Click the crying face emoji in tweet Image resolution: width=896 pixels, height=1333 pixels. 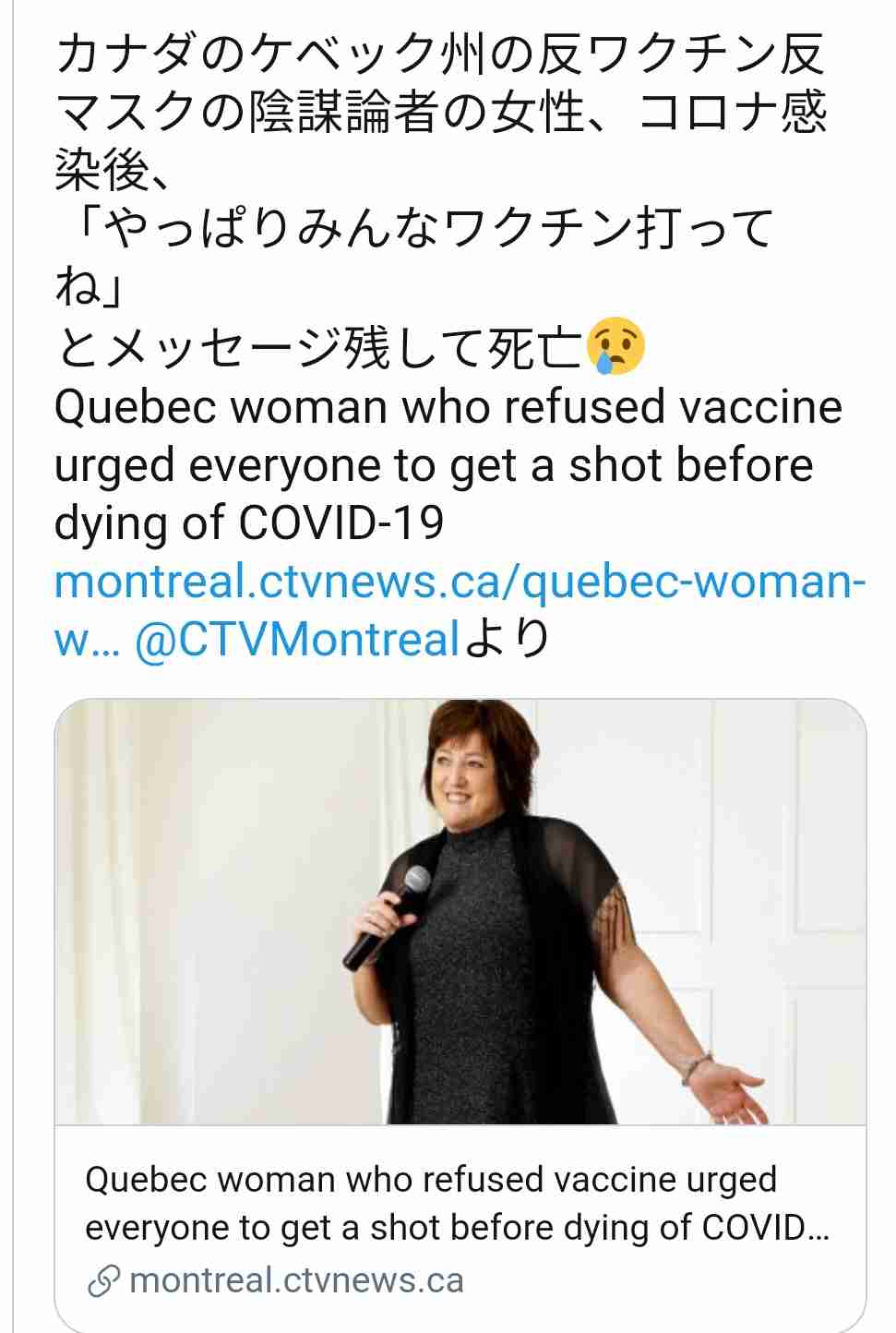coord(615,346)
